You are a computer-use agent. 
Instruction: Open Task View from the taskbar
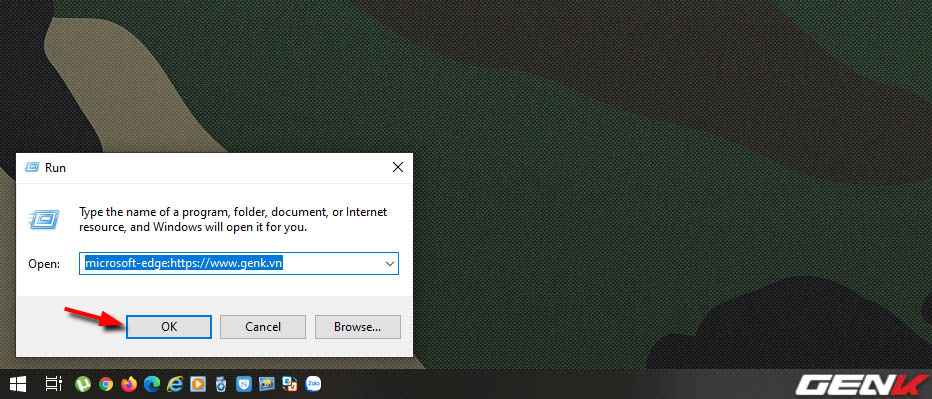(53, 384)
